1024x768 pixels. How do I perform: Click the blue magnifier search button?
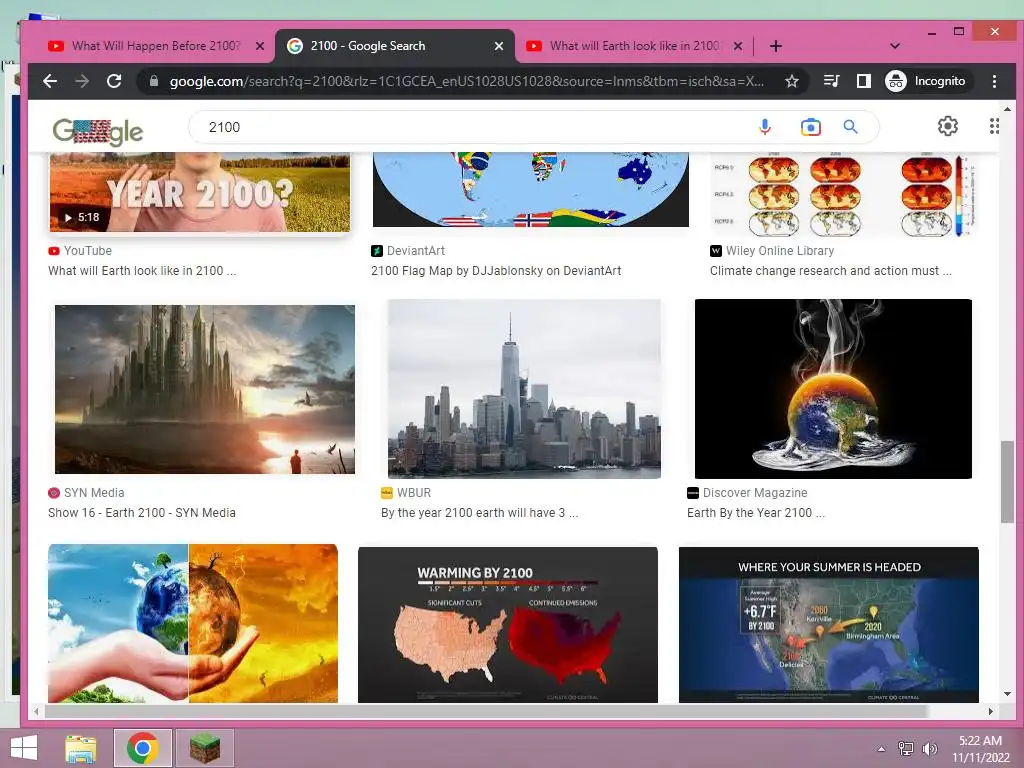[850, 127]
